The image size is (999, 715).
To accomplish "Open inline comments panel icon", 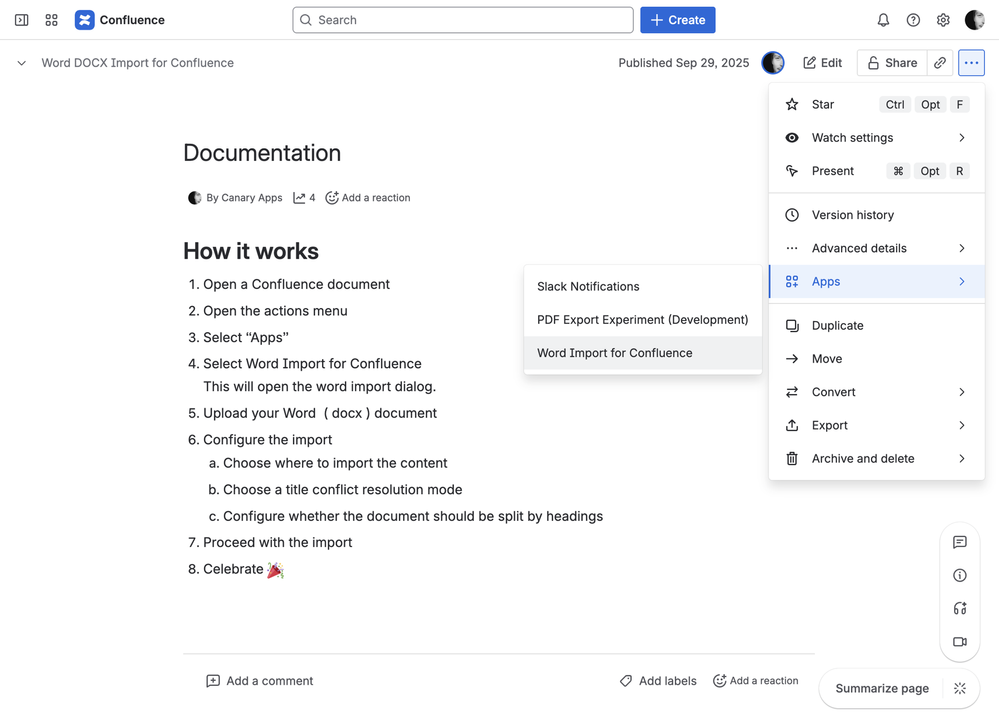I will [960, 542].
